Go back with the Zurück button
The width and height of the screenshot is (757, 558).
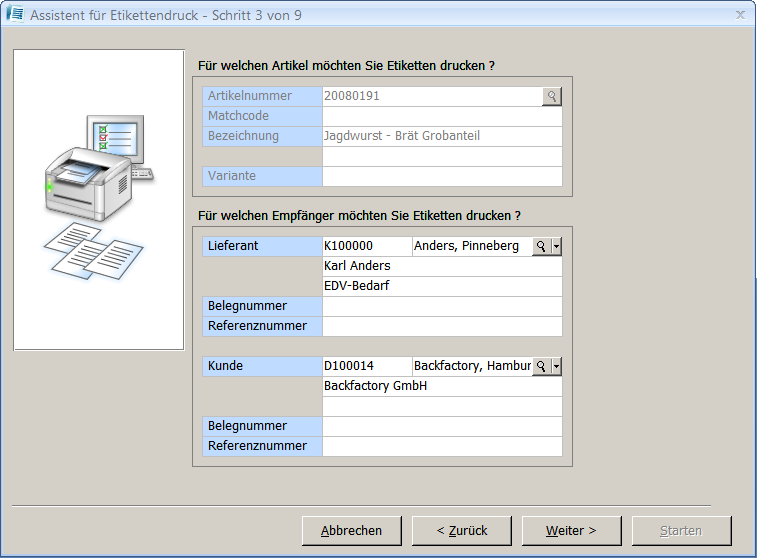click(x=461, y=530)
